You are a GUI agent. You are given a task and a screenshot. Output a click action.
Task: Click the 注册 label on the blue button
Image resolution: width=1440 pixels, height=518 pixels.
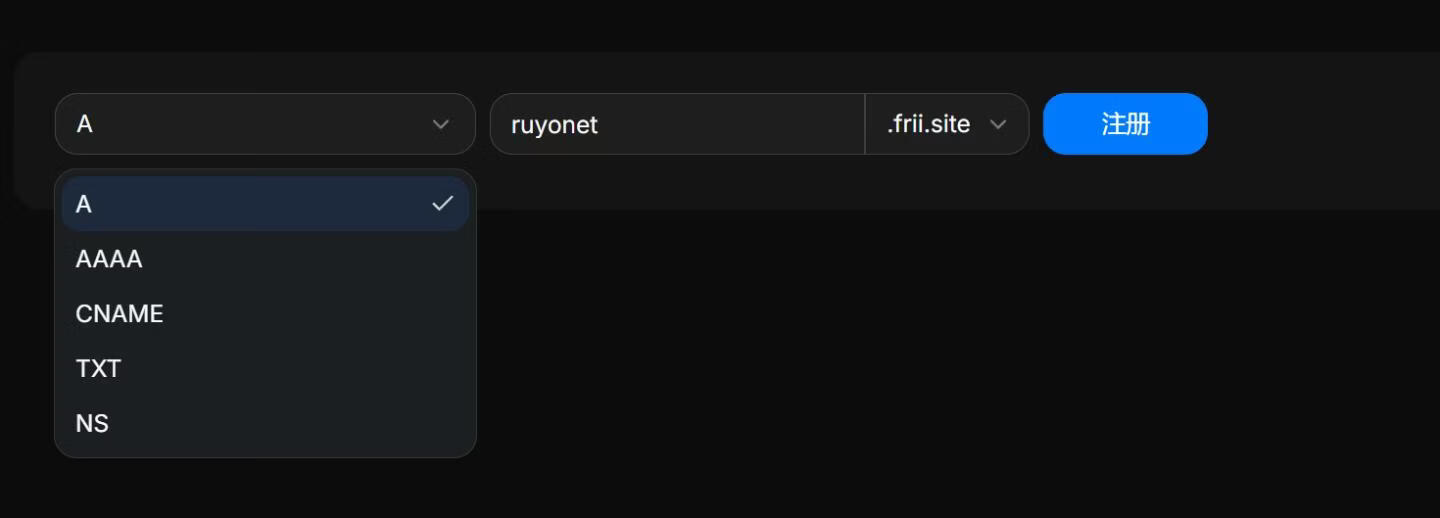pos(1125,124)
